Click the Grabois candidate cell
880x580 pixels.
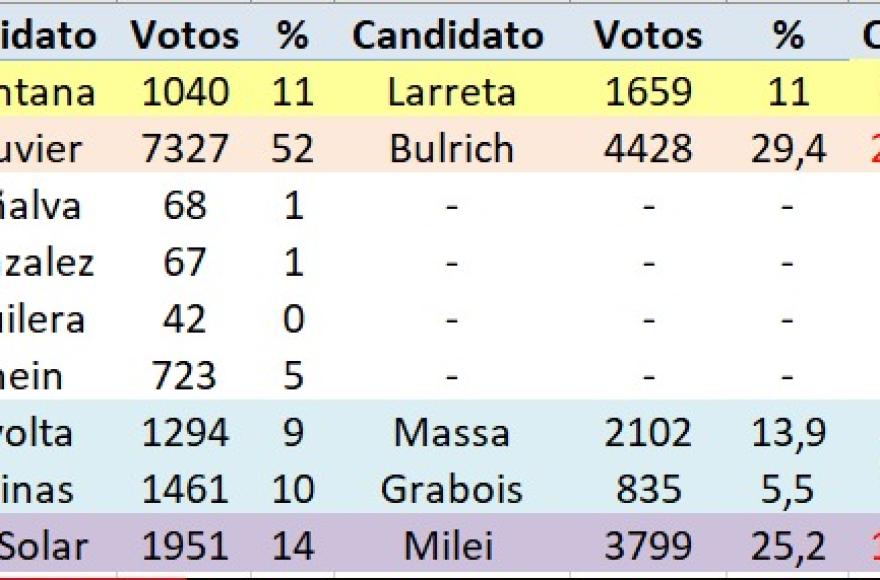(452, 488)
